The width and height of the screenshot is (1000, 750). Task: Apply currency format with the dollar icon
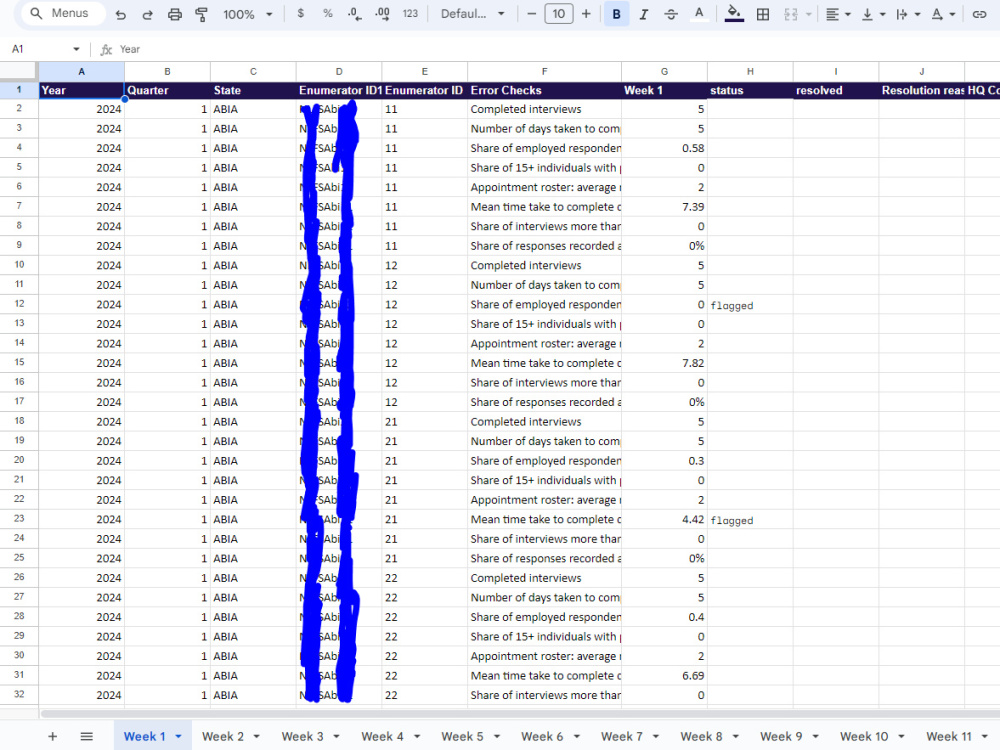[301, 14]
